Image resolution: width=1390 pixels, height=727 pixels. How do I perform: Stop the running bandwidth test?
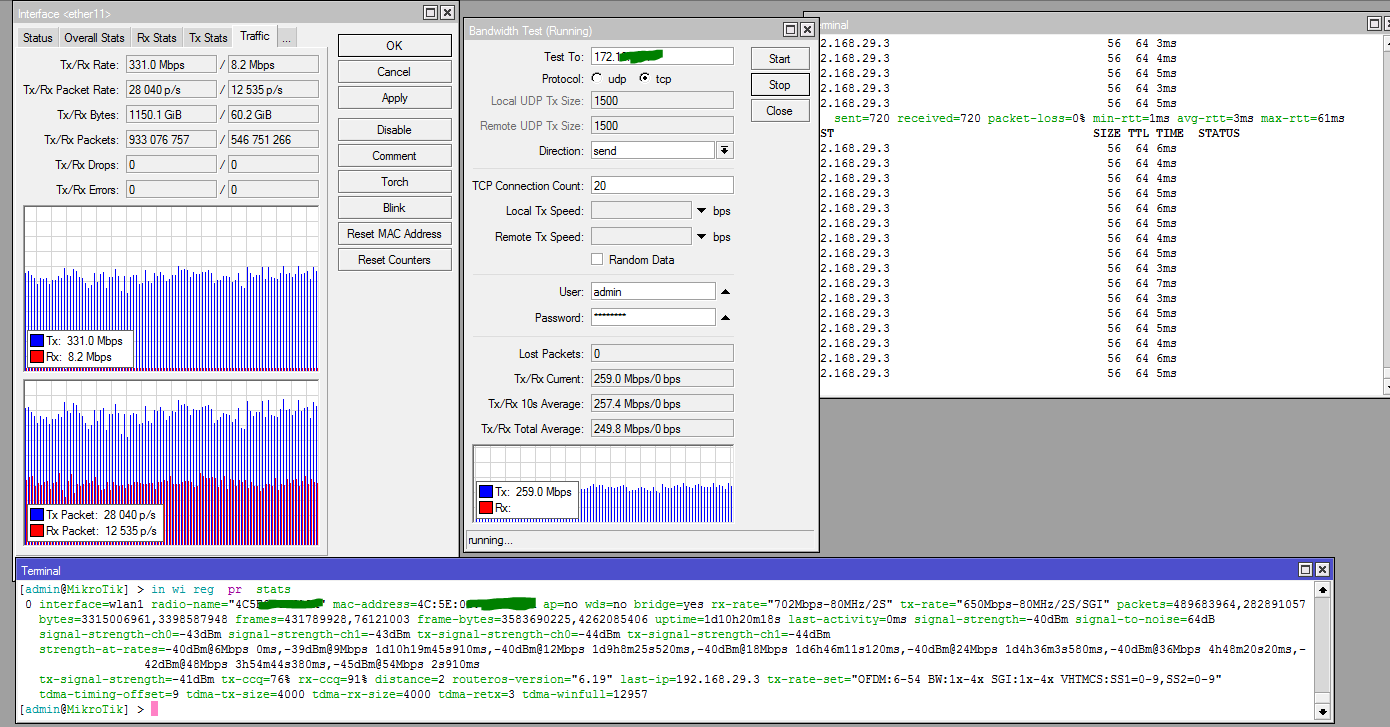pyautogui.click(x=779, y=85)
